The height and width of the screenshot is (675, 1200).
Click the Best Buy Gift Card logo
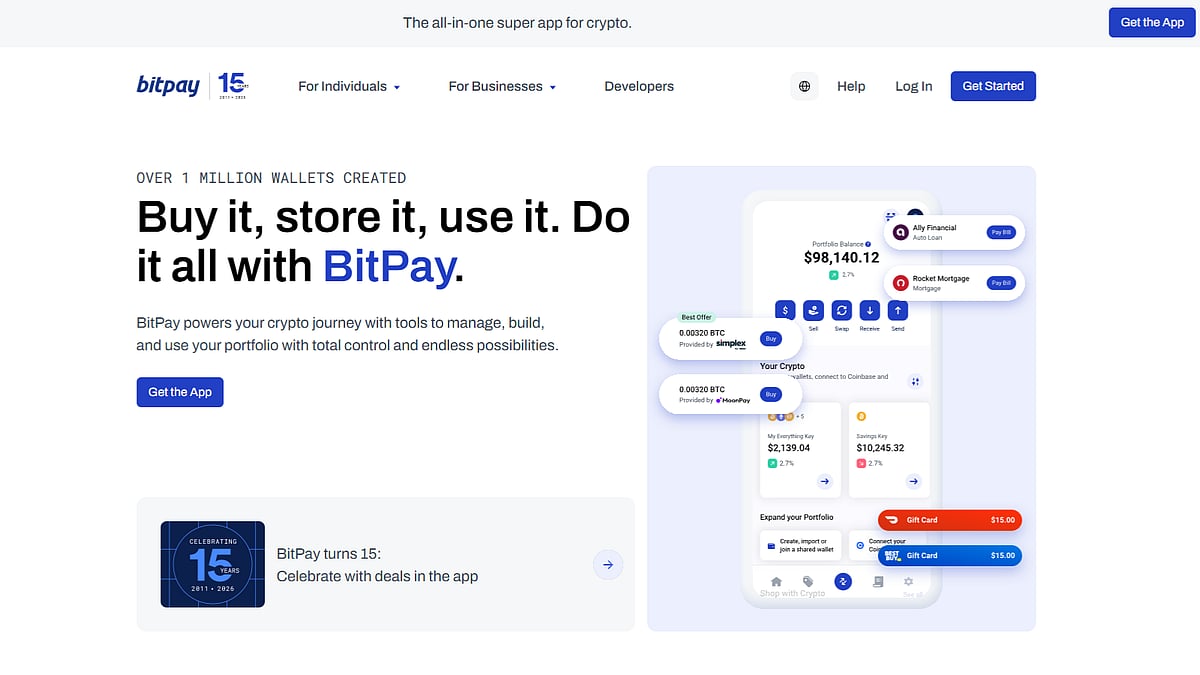[892, 555]
